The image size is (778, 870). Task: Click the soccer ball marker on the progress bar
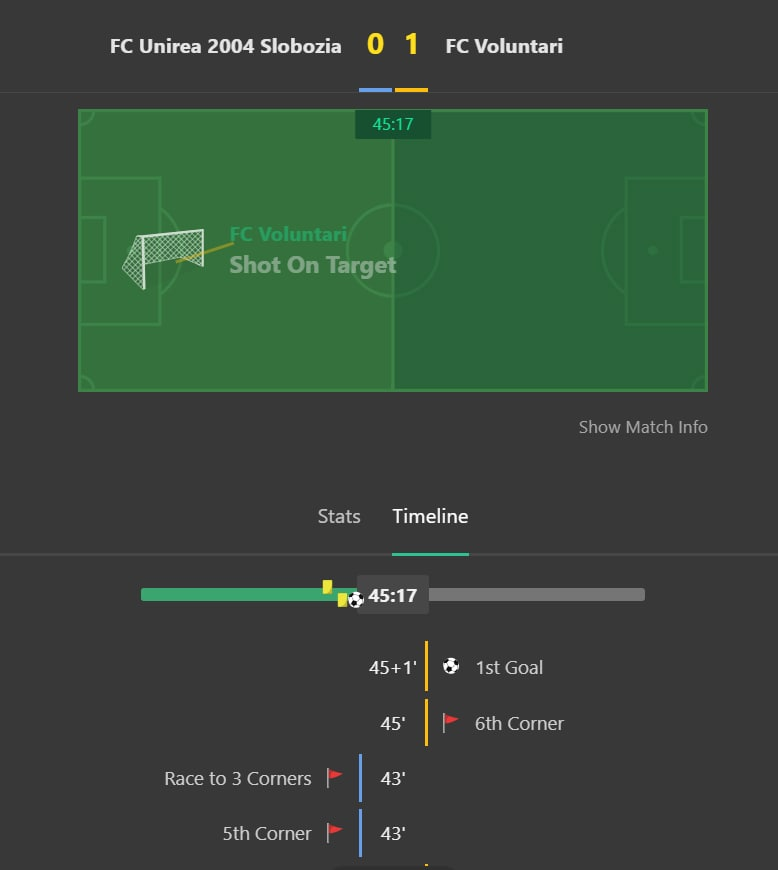coord(355,600)
